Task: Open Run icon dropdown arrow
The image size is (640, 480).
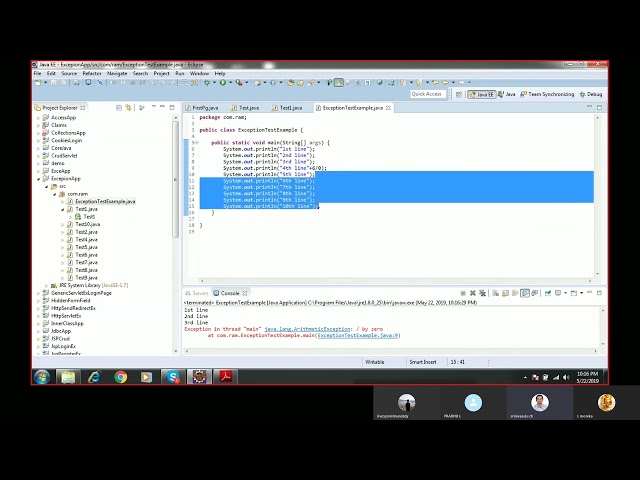Action: tap(230, 83)
